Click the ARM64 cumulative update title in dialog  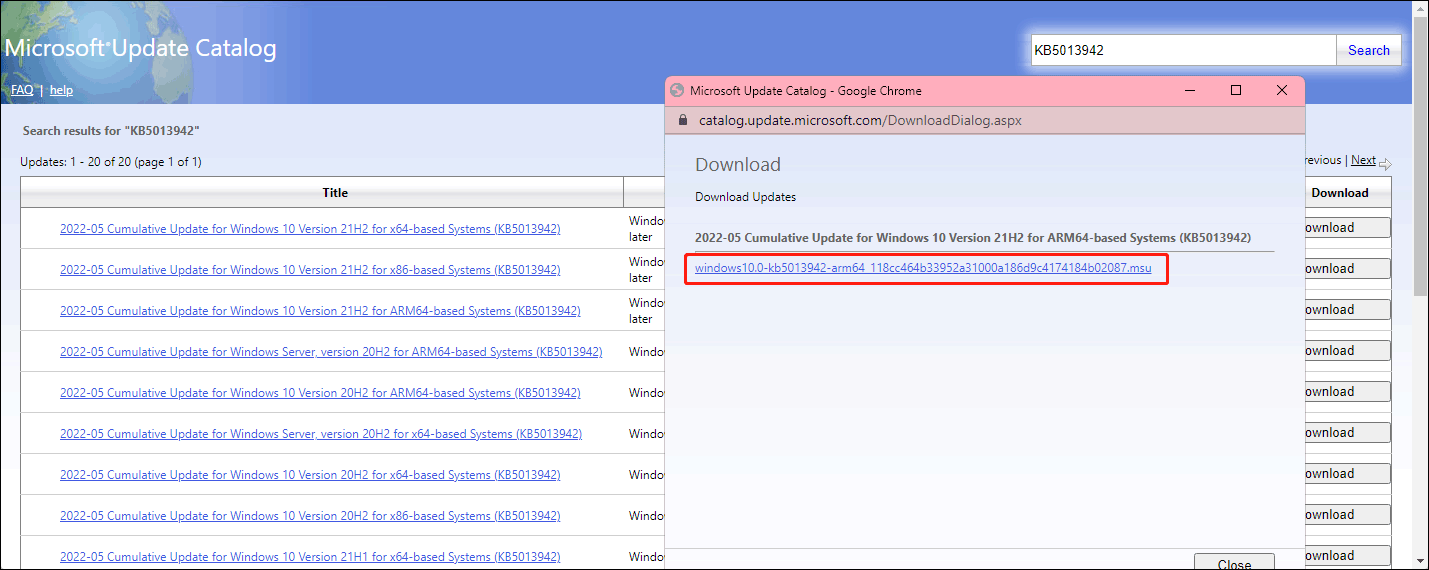(973, 238)
